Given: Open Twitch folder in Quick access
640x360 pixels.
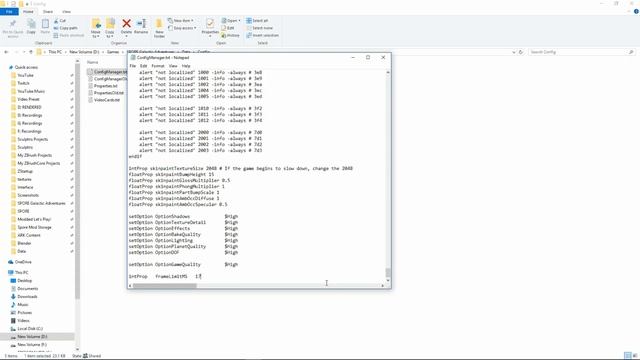Looking at the screenshot, I should pyautogui.click(x=23, y=83).
